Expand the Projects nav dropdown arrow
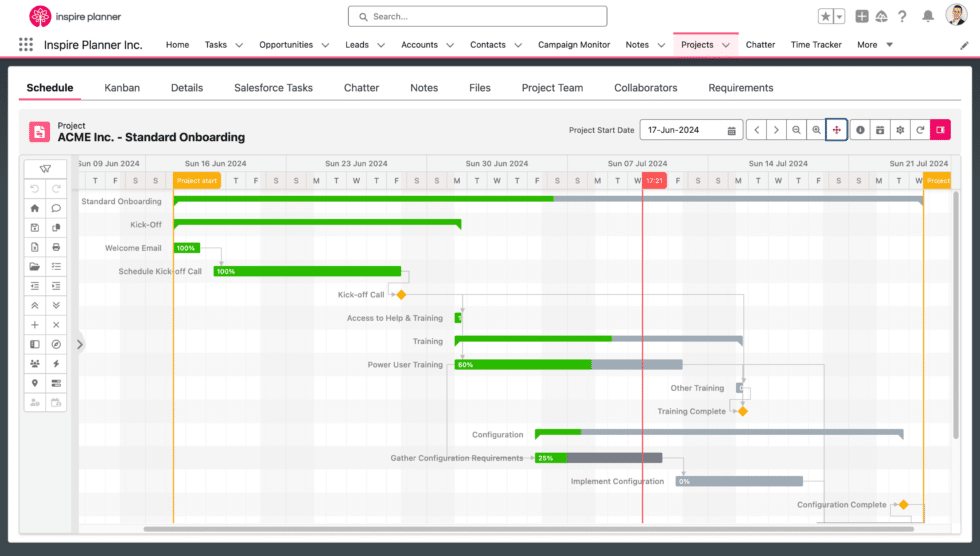The image size is (980, 556). tap(726, 45)
